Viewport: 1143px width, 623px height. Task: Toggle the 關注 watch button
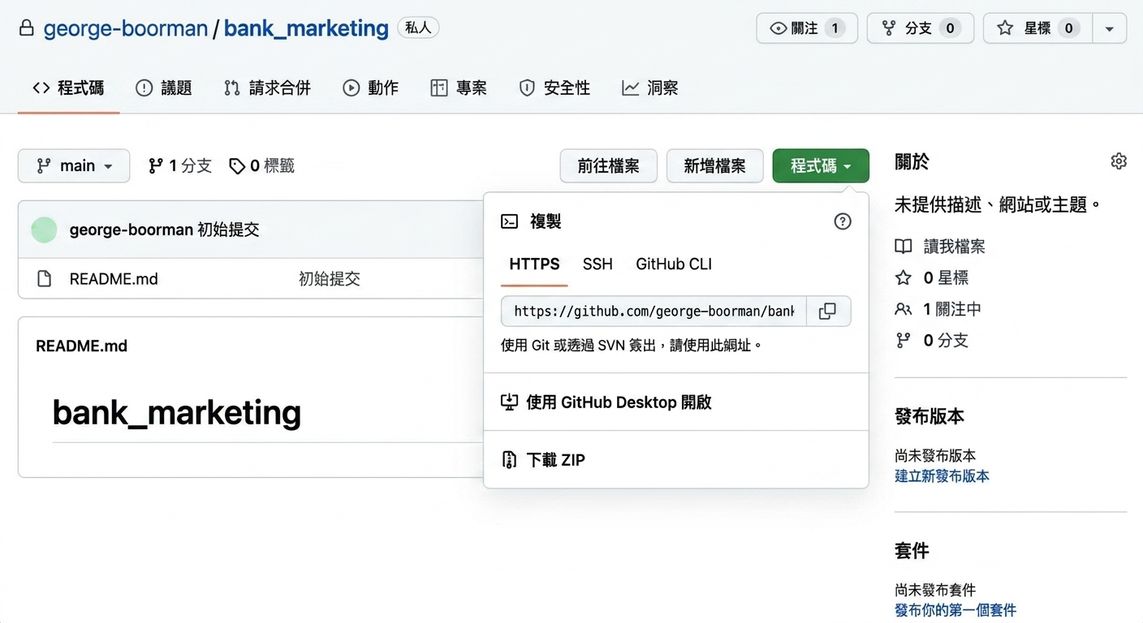coord(807,28)
